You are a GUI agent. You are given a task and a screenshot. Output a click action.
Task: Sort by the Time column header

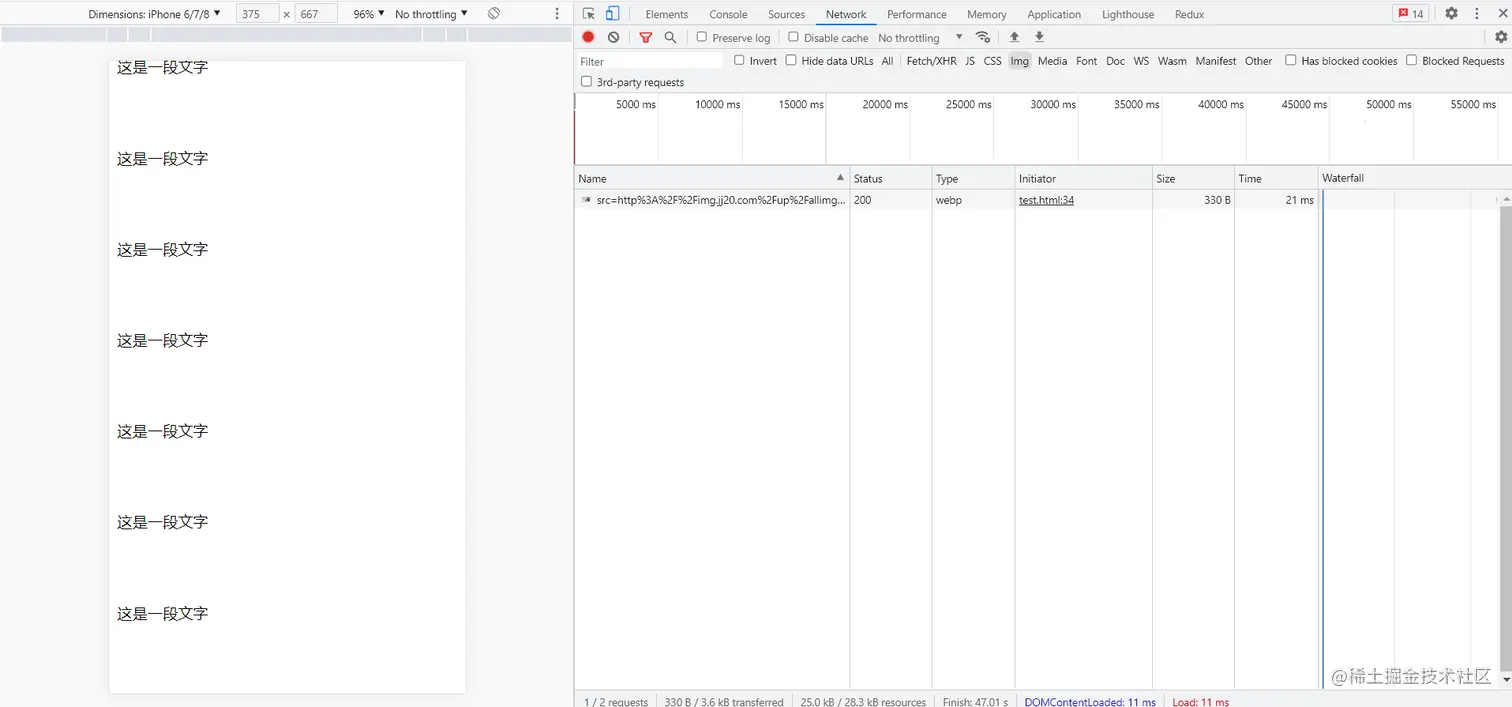point(1276,178)
